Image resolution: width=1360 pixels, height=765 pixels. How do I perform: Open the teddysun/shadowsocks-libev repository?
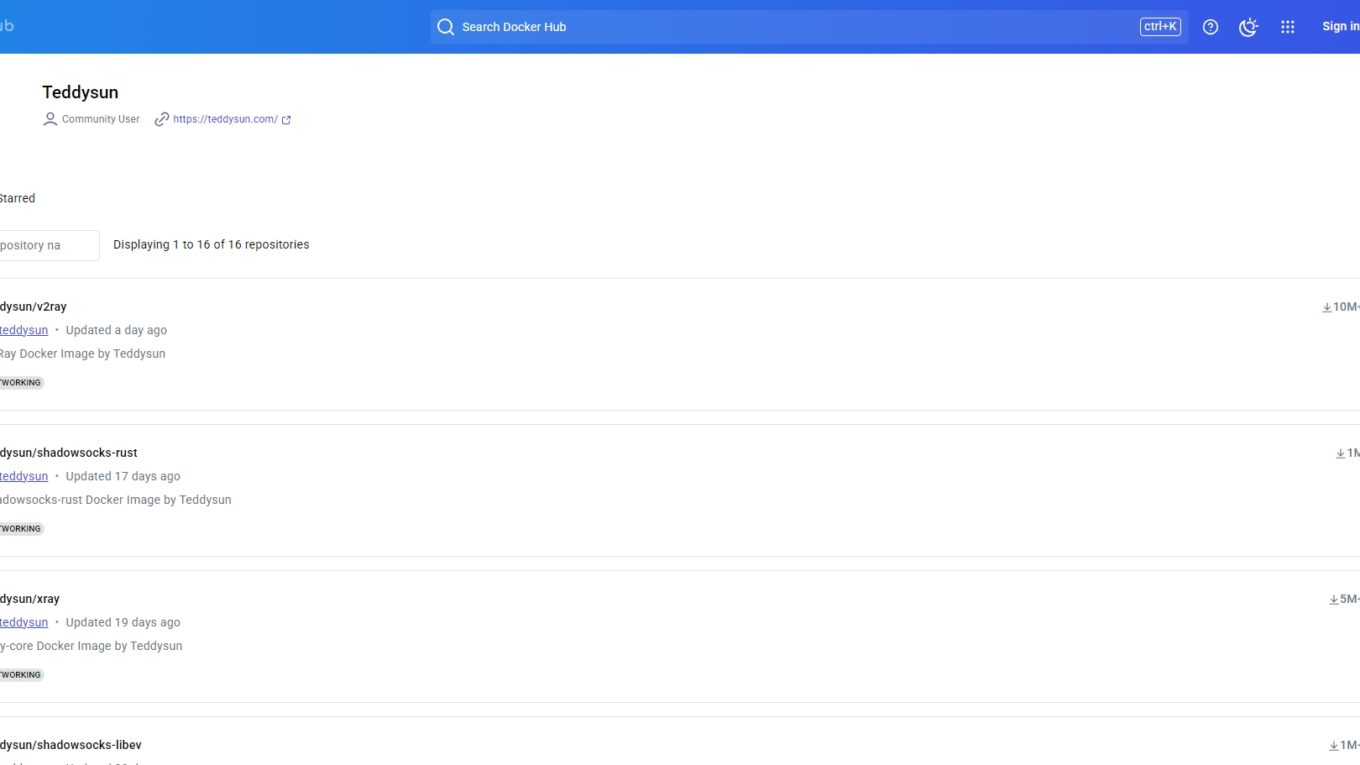coord(70,745)
